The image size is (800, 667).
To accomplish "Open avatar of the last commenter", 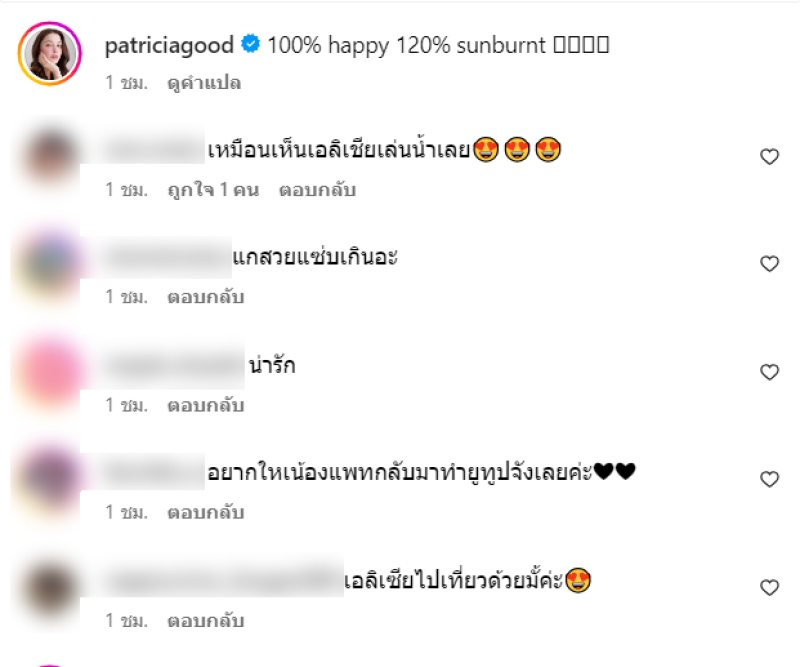I will 49,587.
